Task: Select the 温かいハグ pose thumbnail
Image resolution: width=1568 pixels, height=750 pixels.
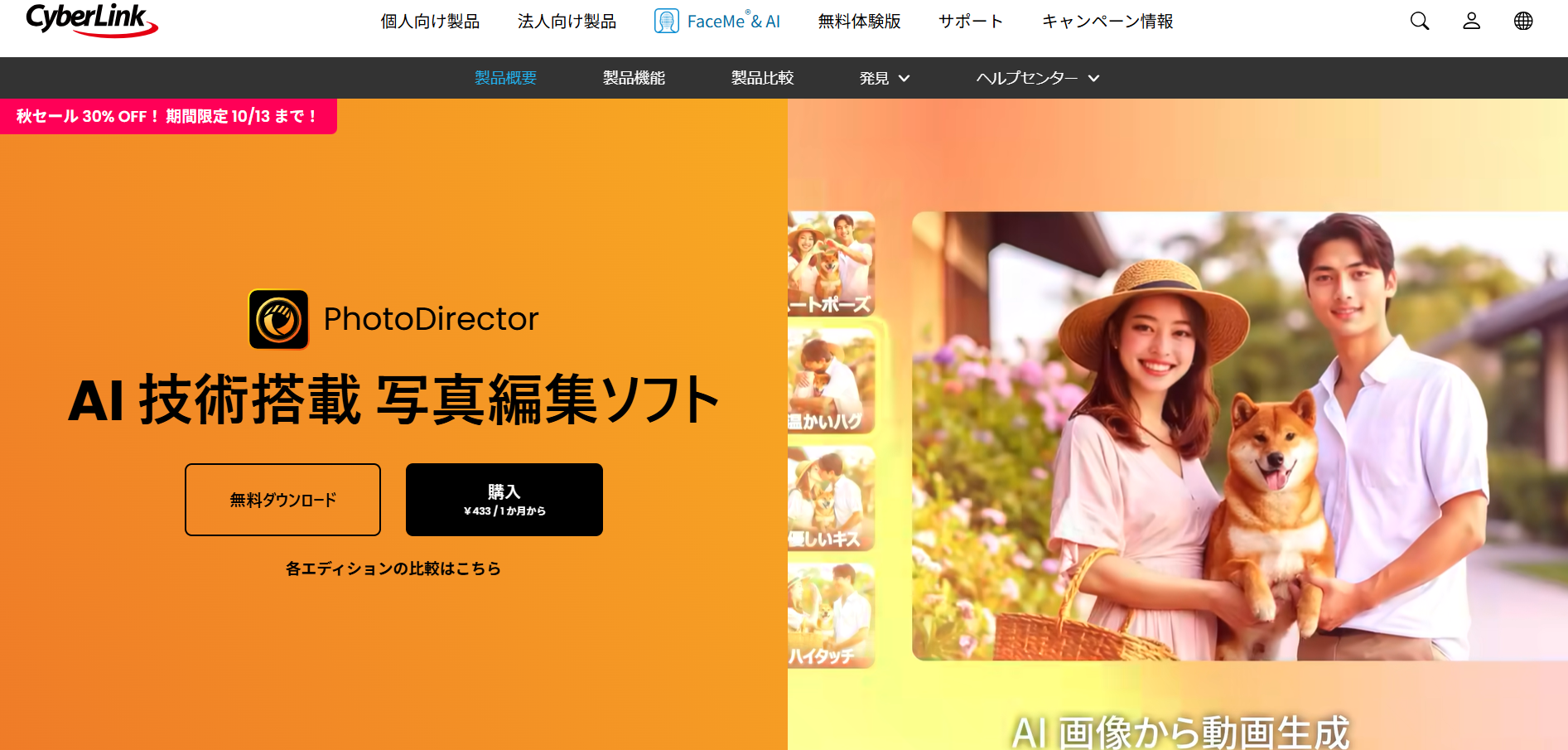Action: coord(830,381)
